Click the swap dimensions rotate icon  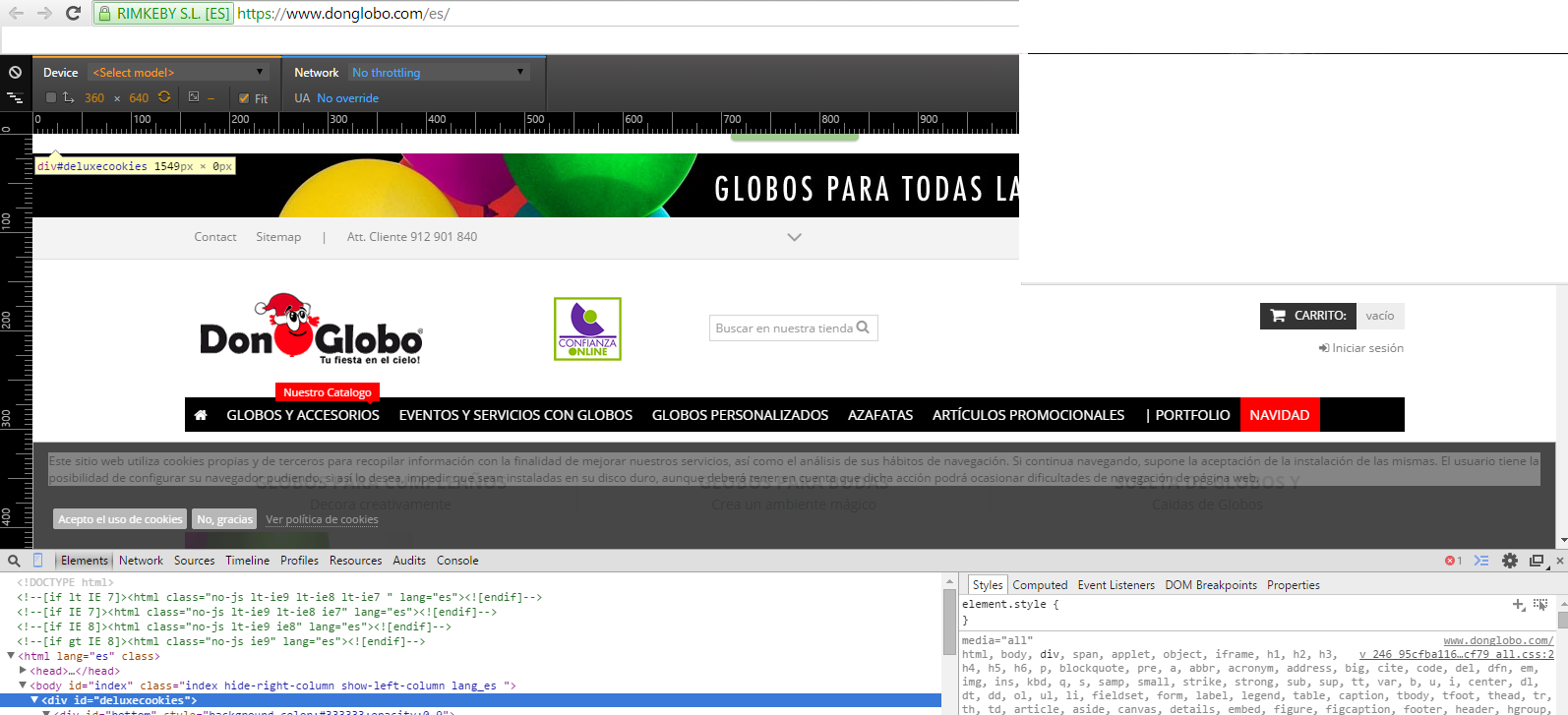click(164, 97)
